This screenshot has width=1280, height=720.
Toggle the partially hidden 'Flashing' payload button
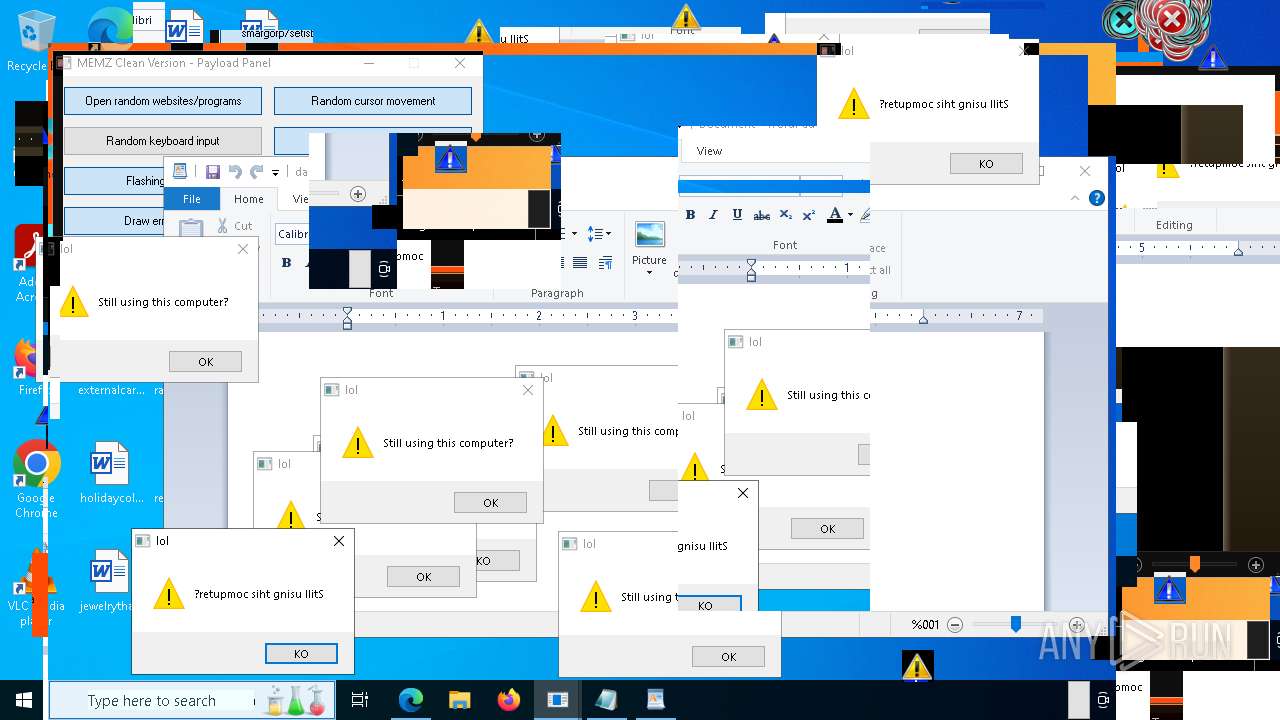[114, 181]
